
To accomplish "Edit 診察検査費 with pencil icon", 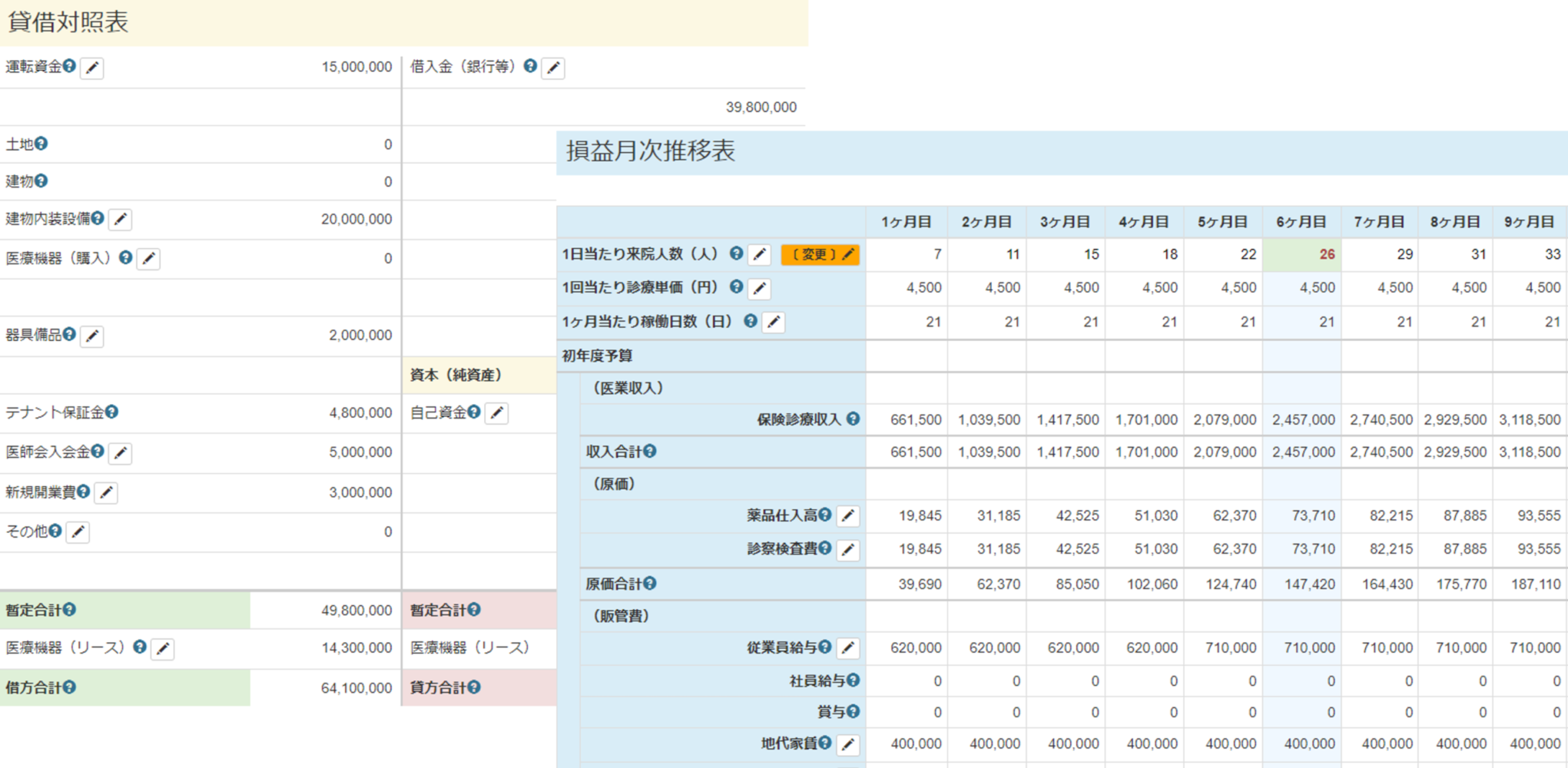I will point(848,549).
